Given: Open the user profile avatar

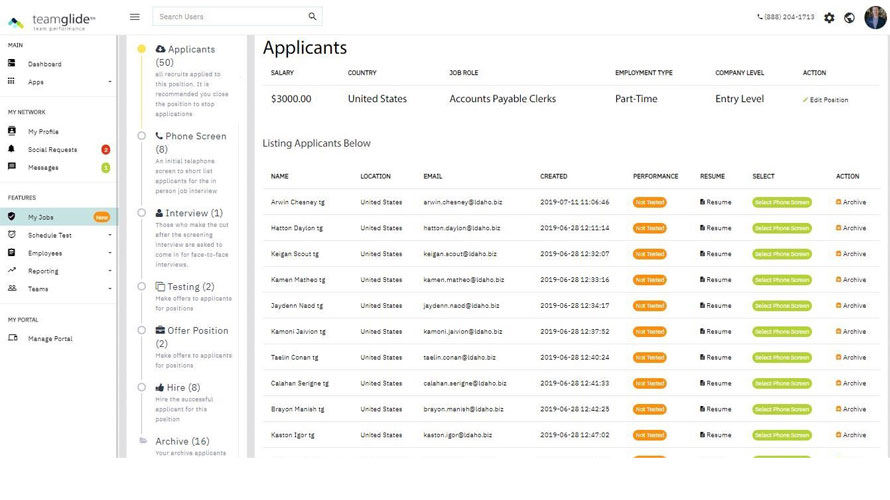Looking at the screenshot, I should coord(875,17).
